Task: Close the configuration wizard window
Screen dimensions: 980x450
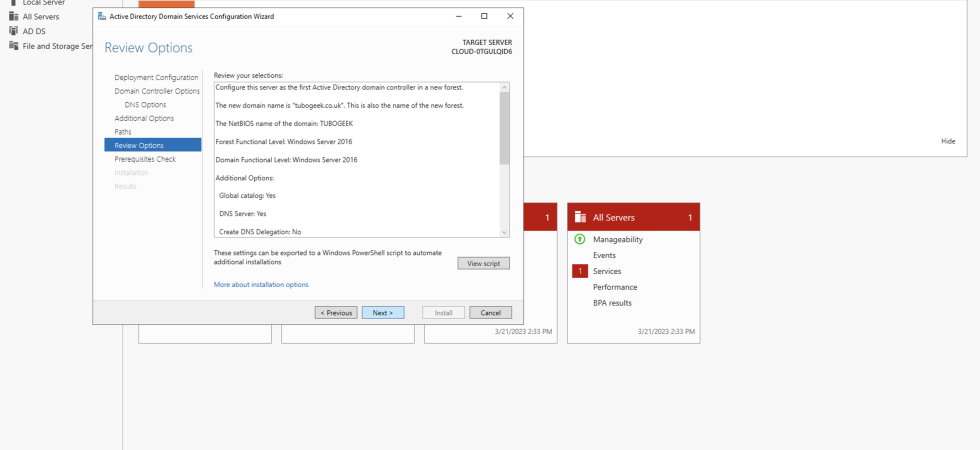Action: (x=510, y=16)
